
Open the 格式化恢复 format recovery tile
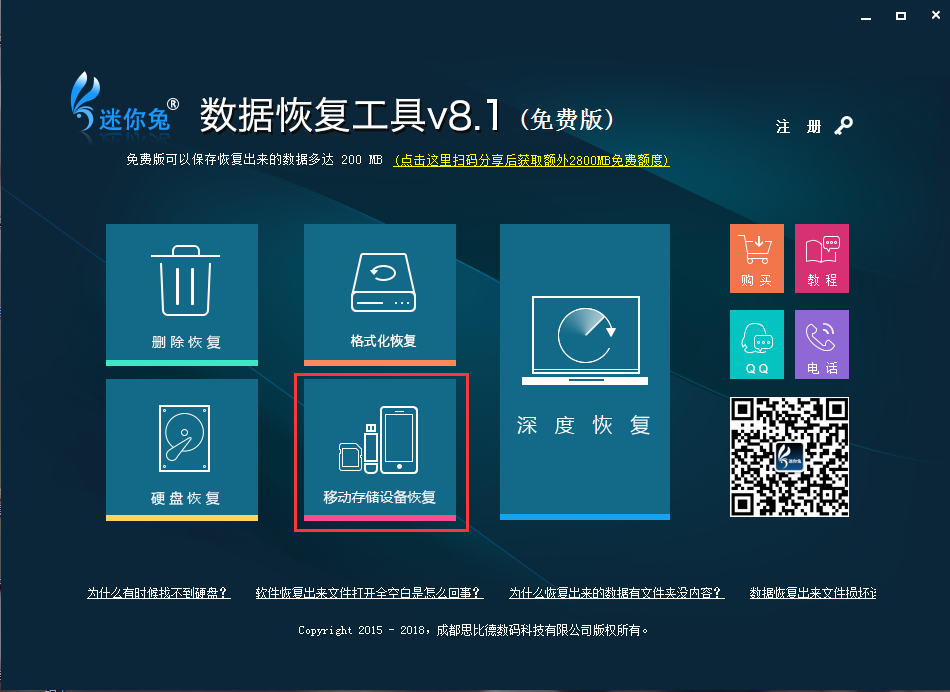click(380, 294)
